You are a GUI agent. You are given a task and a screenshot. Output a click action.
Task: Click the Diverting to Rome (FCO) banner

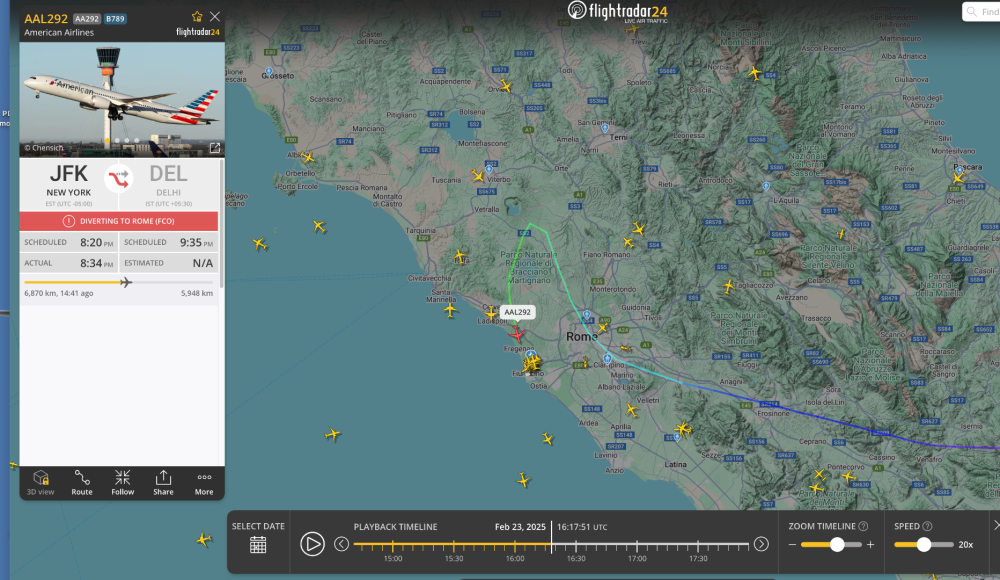[119, 221]
